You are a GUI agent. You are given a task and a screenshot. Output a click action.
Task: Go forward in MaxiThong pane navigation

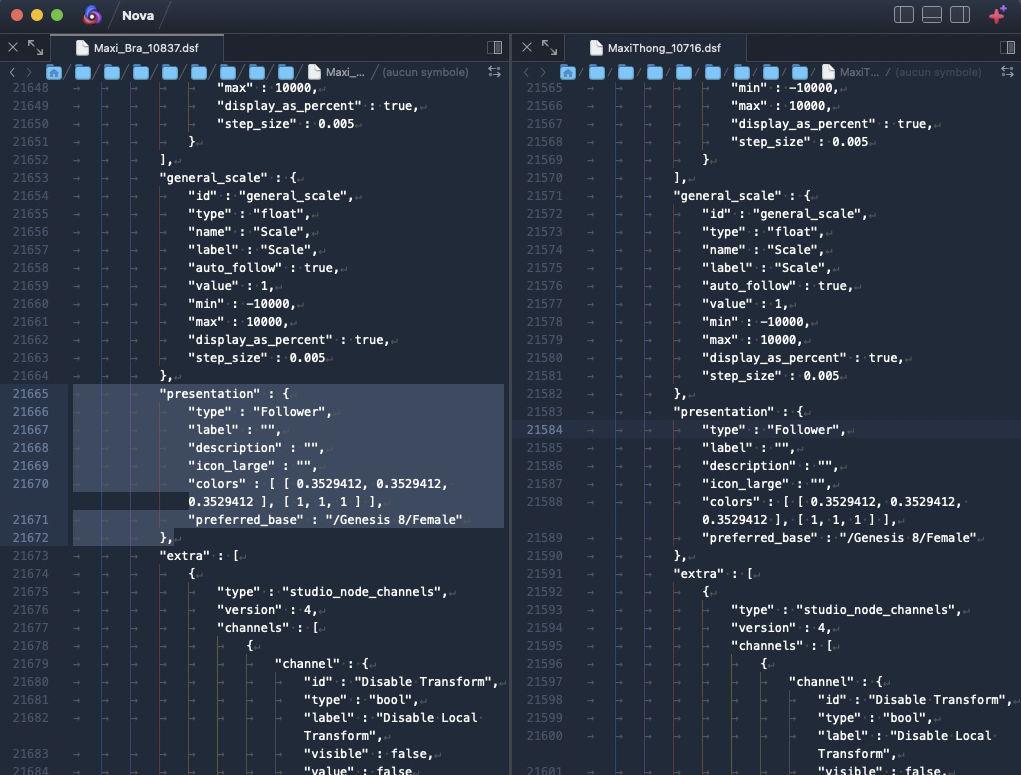point(542,72)
